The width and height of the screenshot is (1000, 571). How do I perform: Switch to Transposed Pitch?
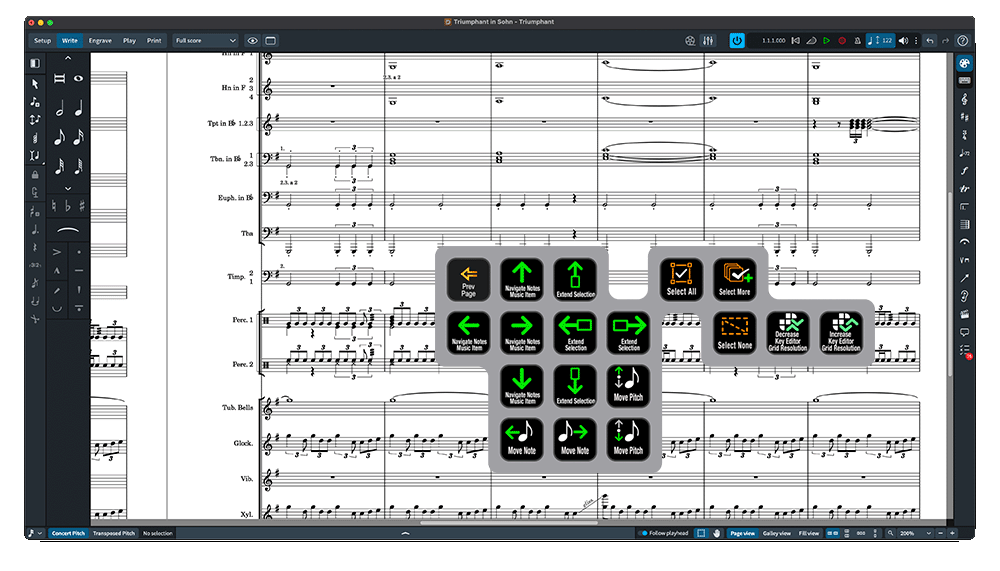[x=114, y=533]
